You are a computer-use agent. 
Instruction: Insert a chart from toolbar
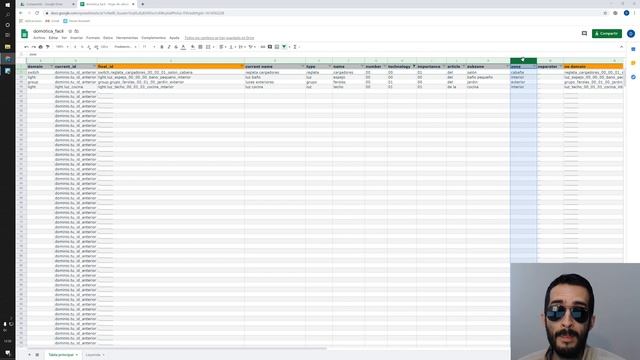click(277, 47)
